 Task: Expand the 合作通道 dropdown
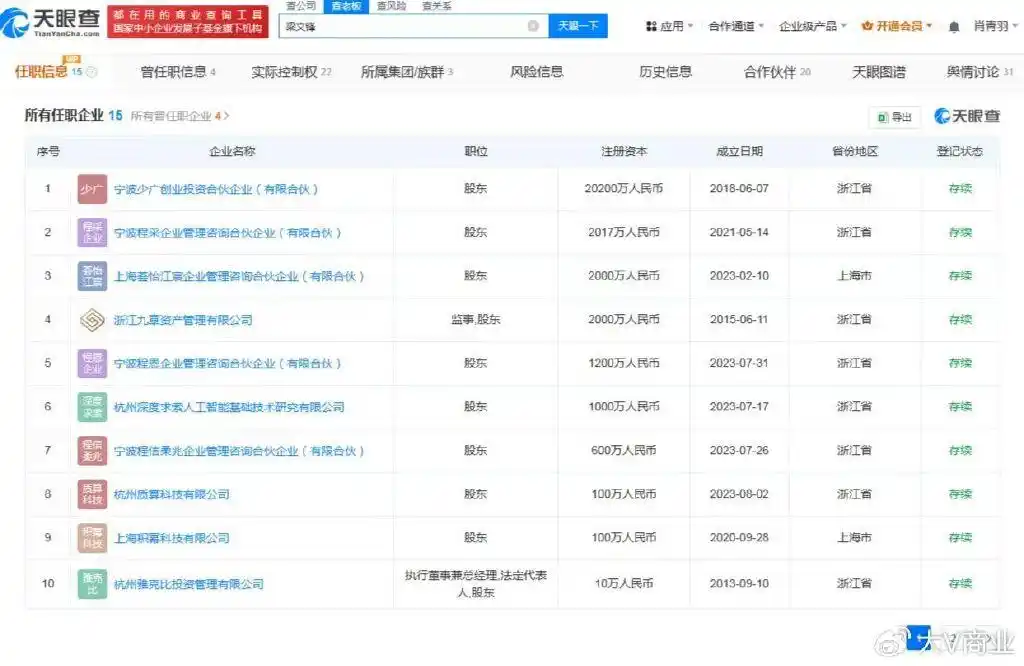(x=735, y=26)
